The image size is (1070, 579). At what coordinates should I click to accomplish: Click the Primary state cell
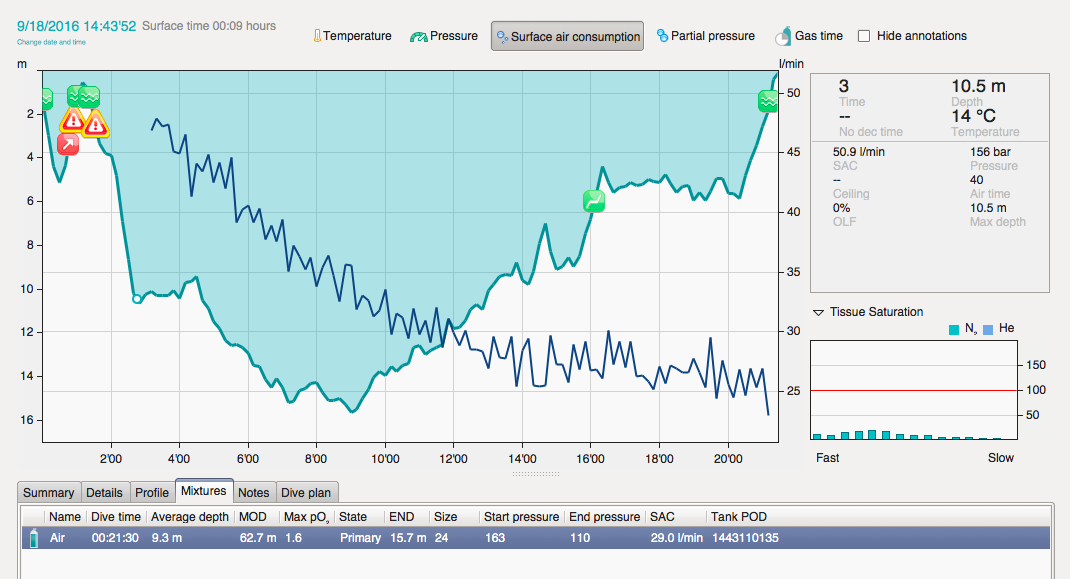360,538
